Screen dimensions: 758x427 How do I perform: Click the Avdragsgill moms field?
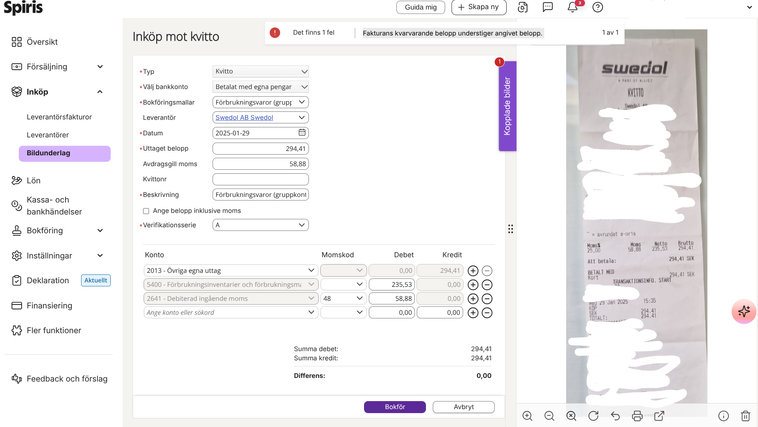[x=261, y=164]
